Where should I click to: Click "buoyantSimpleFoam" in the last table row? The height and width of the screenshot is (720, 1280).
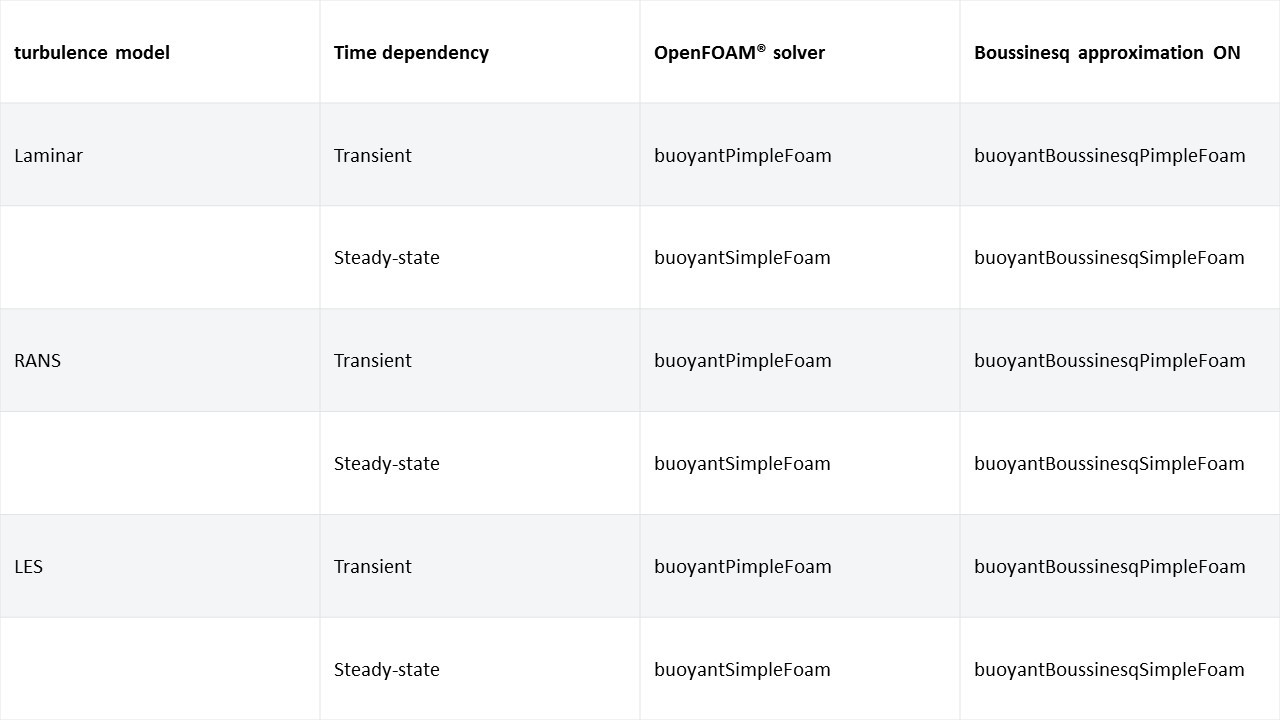(x=742, y=670)
